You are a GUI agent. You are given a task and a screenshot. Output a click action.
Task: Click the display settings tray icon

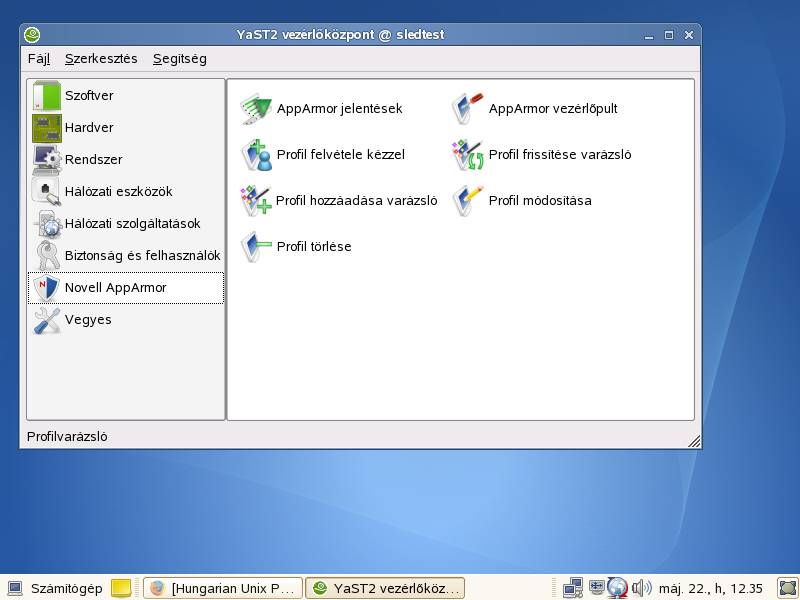pyautogui.click(x=596, y=587)
